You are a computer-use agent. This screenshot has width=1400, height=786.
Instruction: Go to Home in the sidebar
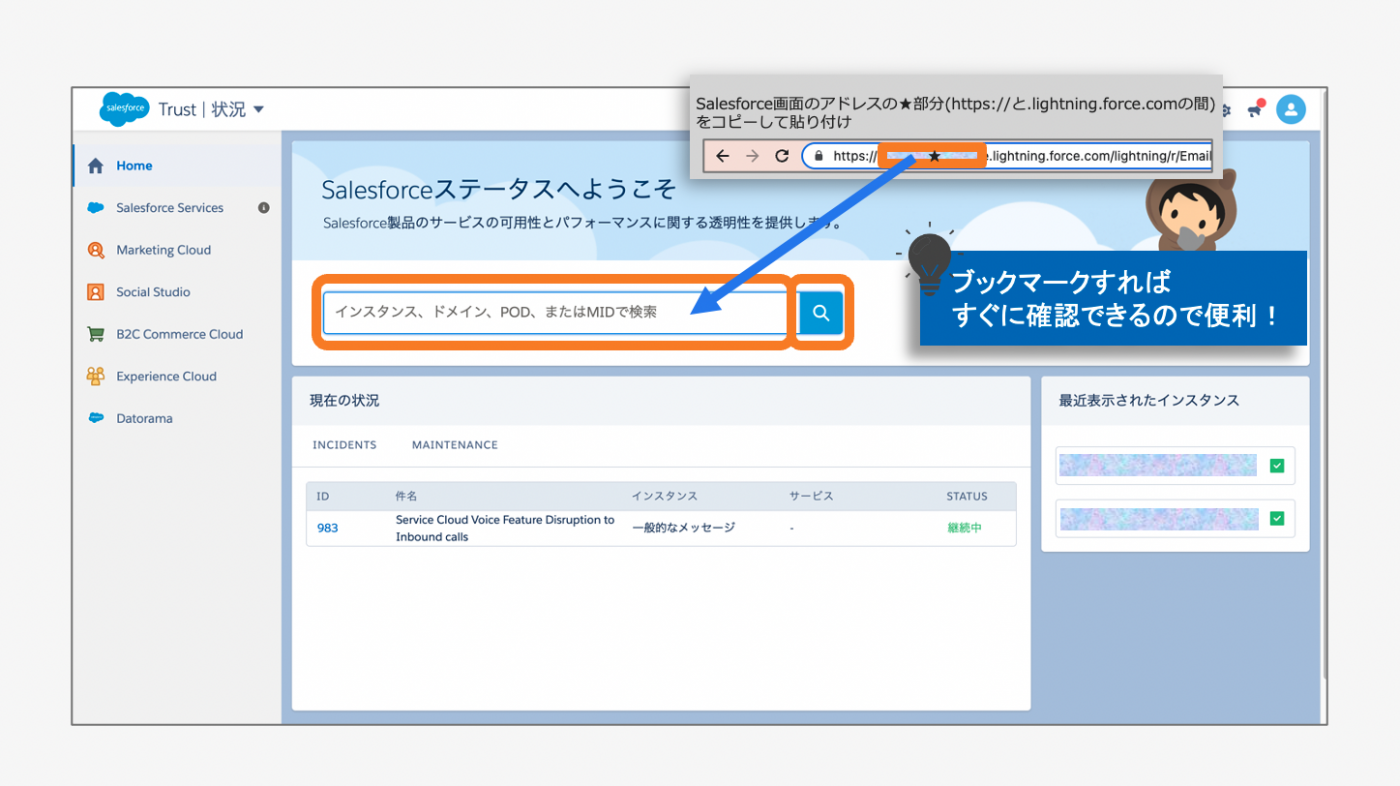point(134,166)
